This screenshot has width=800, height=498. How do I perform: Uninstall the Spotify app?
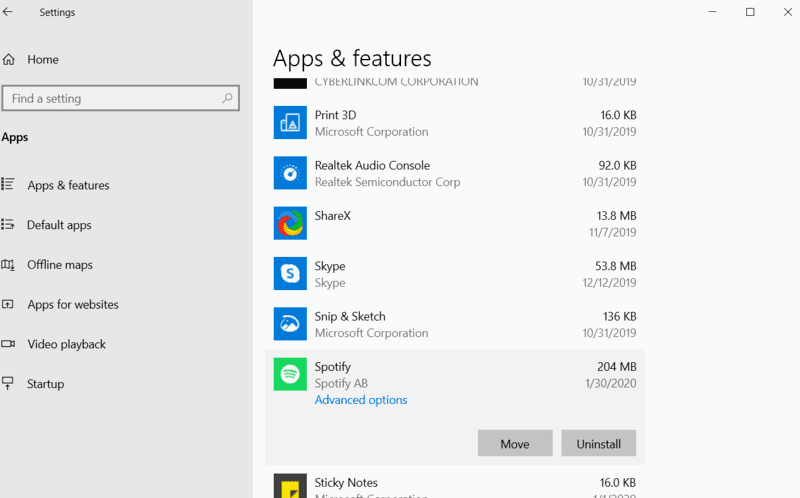(598, 444)
